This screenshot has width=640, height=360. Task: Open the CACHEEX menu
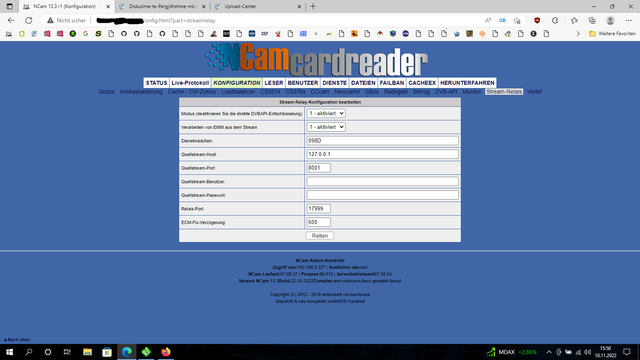[x=422, y=83]
